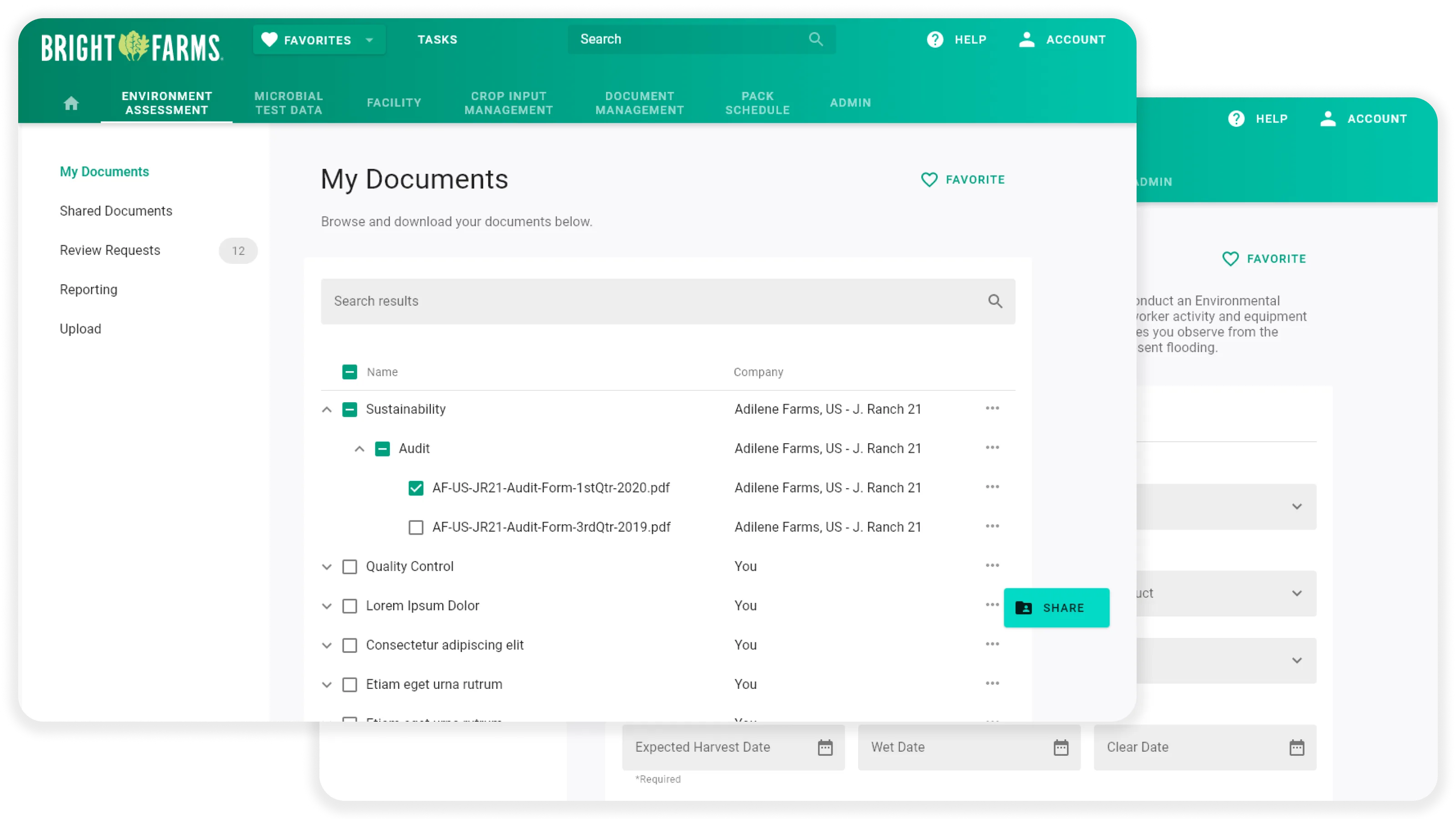Click Help icon in the back window

(x=1236, y=119)
